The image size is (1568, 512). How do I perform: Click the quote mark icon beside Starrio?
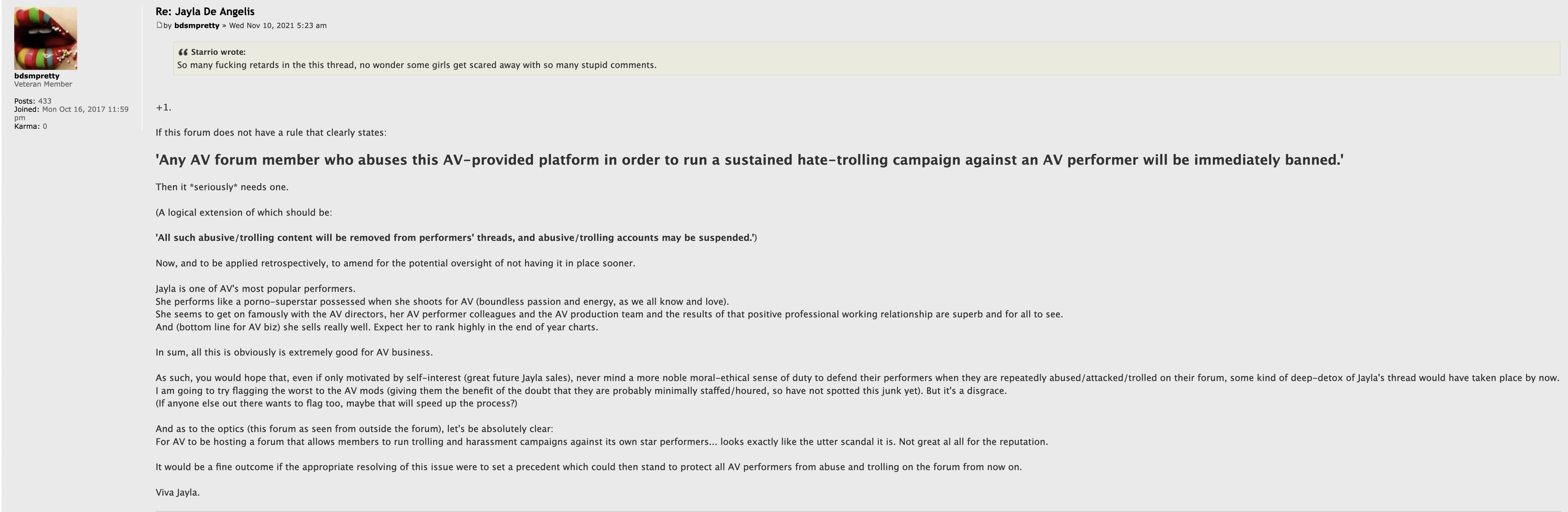coord(183,52)
